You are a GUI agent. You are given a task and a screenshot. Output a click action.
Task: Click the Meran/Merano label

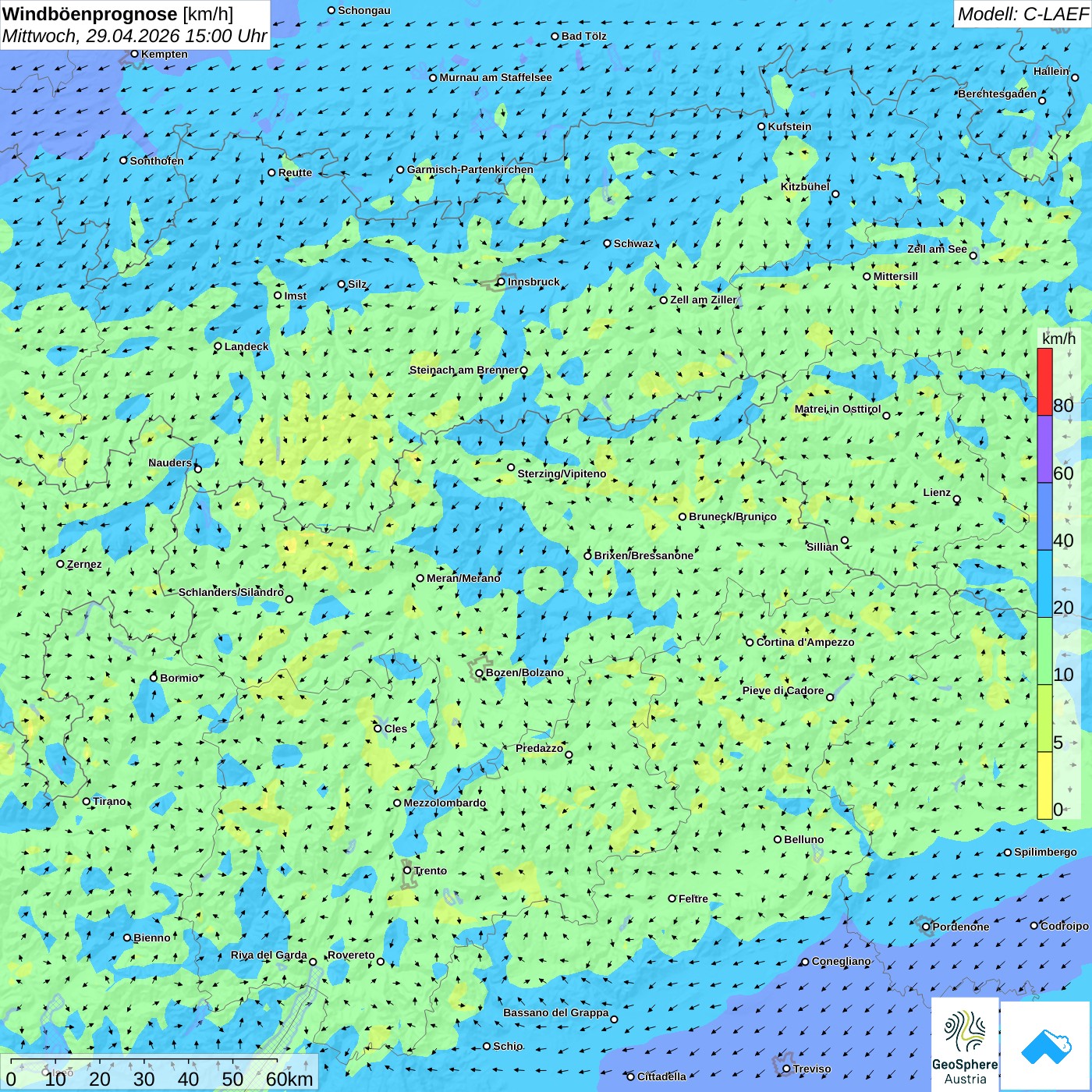[x=463, y=578]
